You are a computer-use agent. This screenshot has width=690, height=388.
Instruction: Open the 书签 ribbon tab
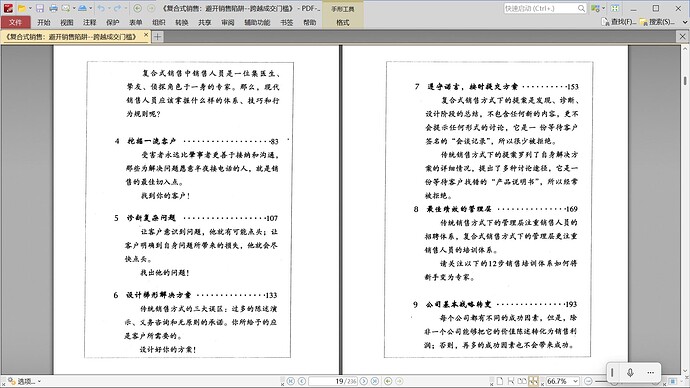pos(286,22)
